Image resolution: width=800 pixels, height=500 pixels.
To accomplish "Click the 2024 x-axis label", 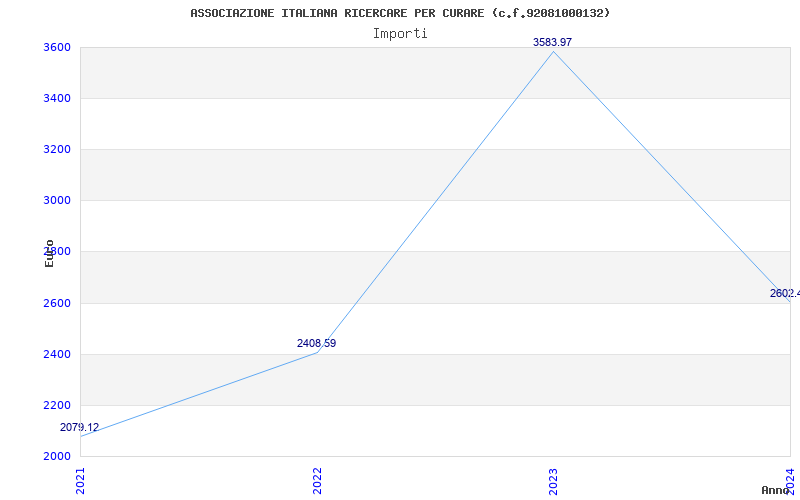I will (x=790, y=481).
